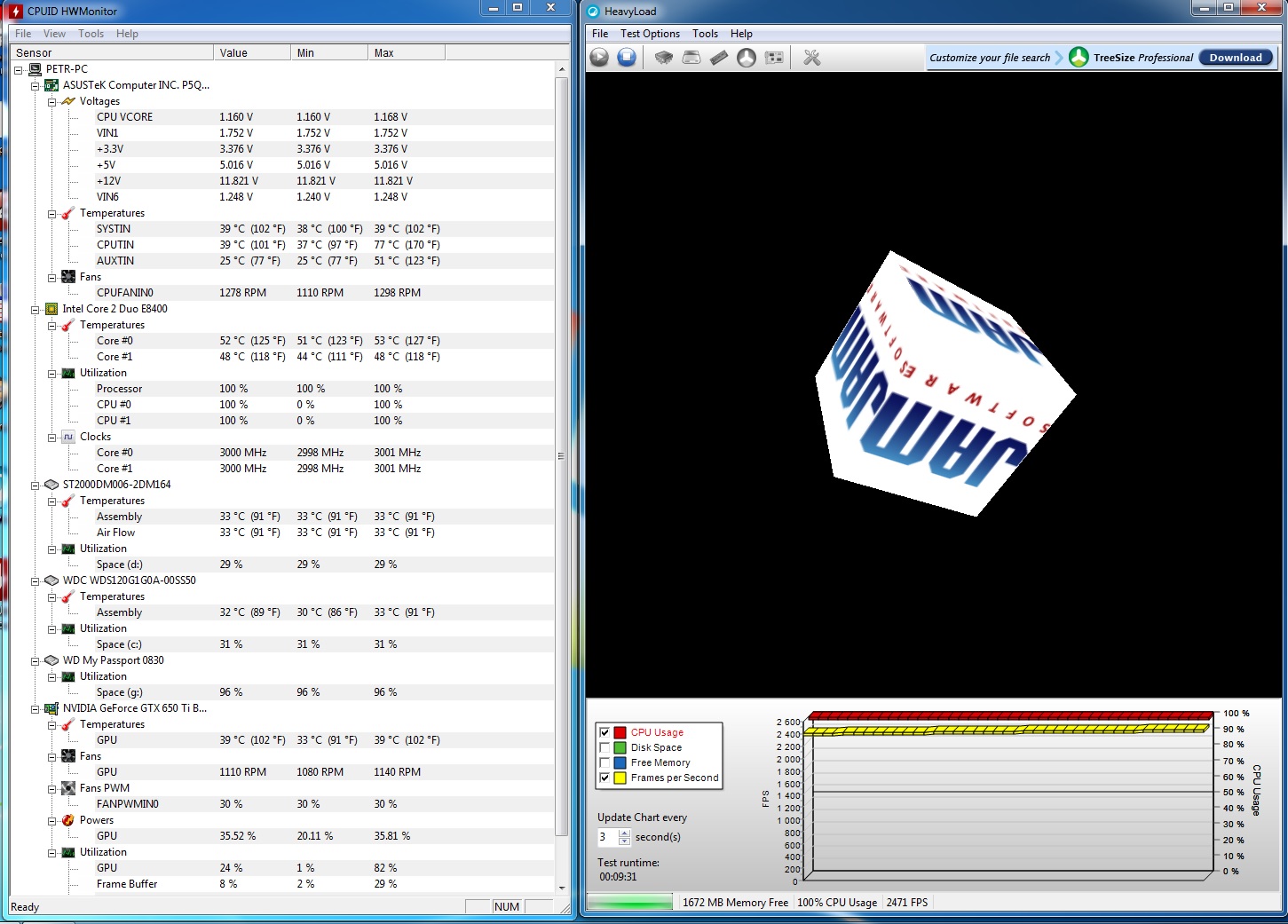Open HWMonitor Tools menu
1288x924 pixels.
point(91,34)
